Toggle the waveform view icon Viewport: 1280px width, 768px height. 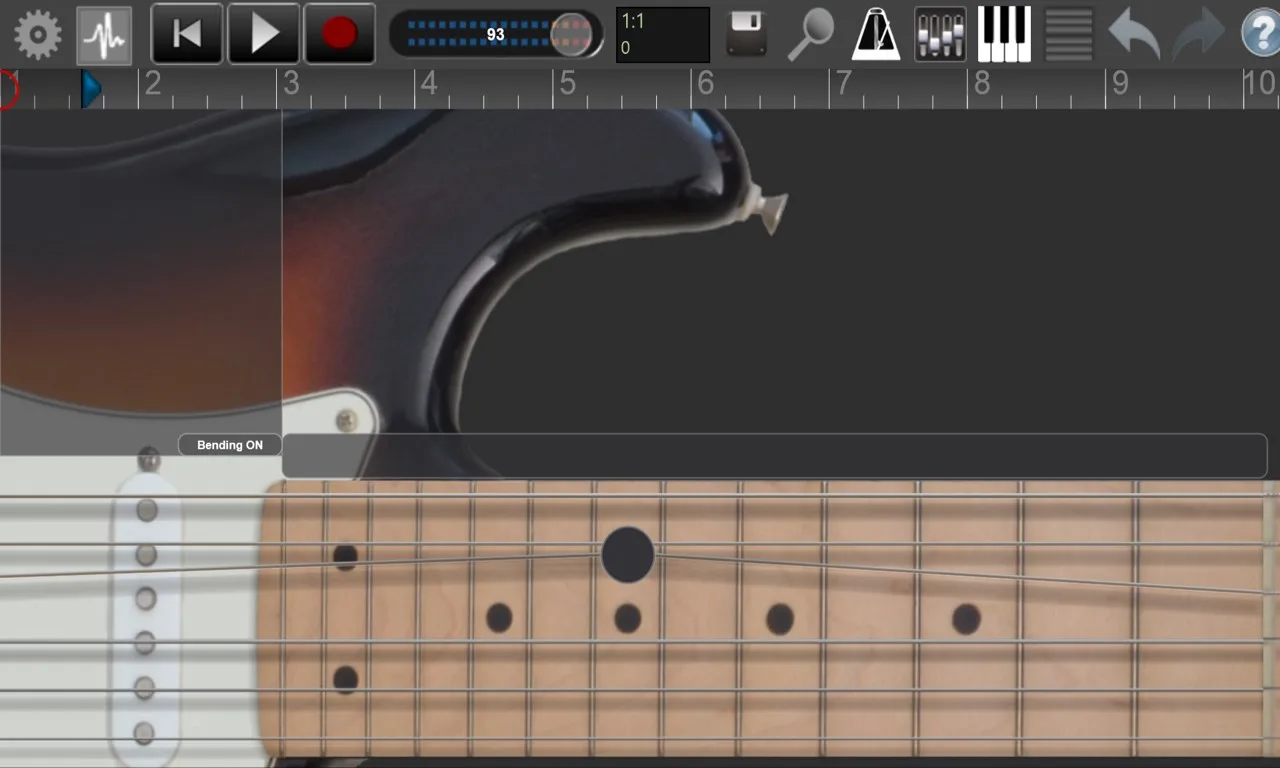pos(104,35)
